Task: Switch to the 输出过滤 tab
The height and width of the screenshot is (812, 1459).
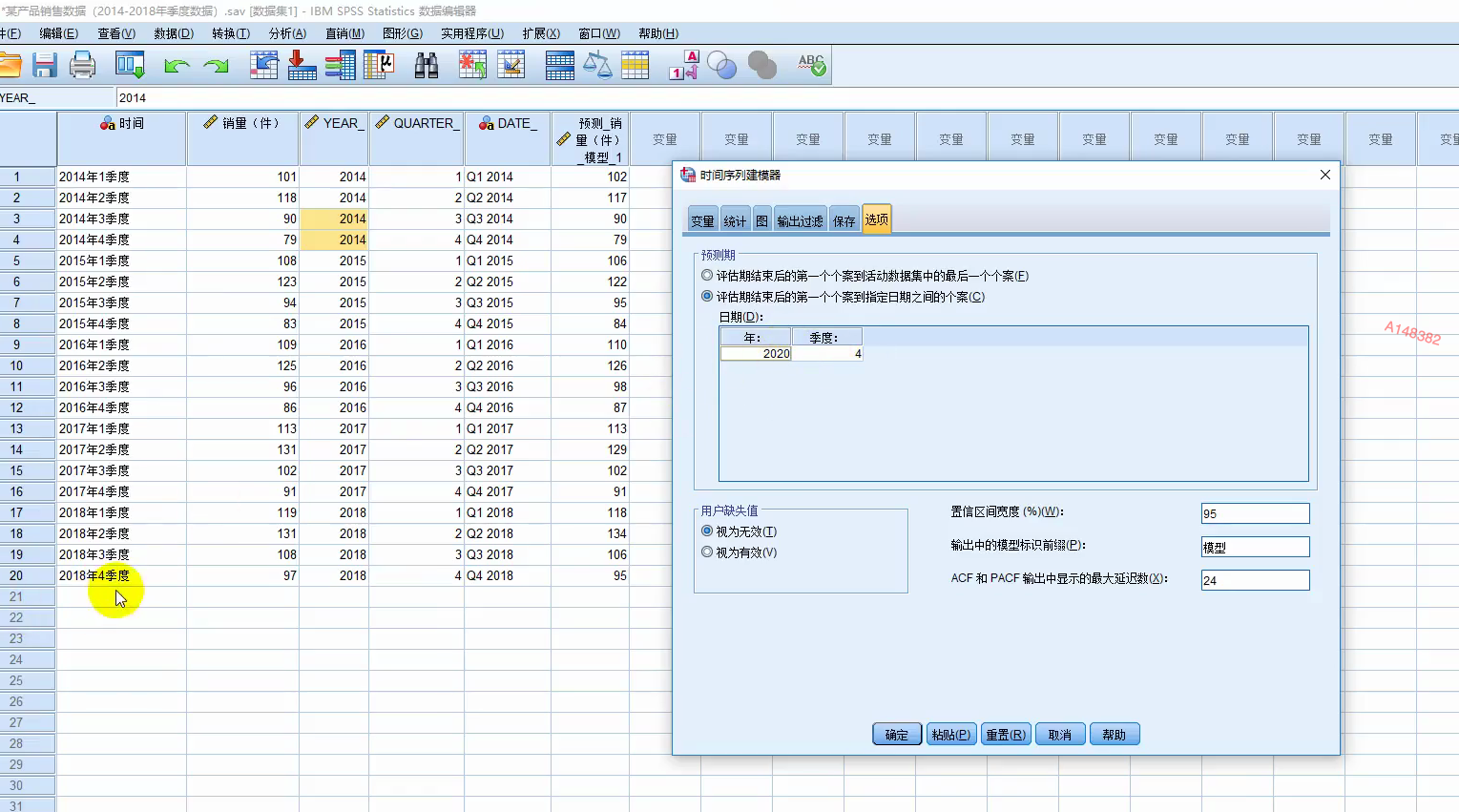Action: 800,220
